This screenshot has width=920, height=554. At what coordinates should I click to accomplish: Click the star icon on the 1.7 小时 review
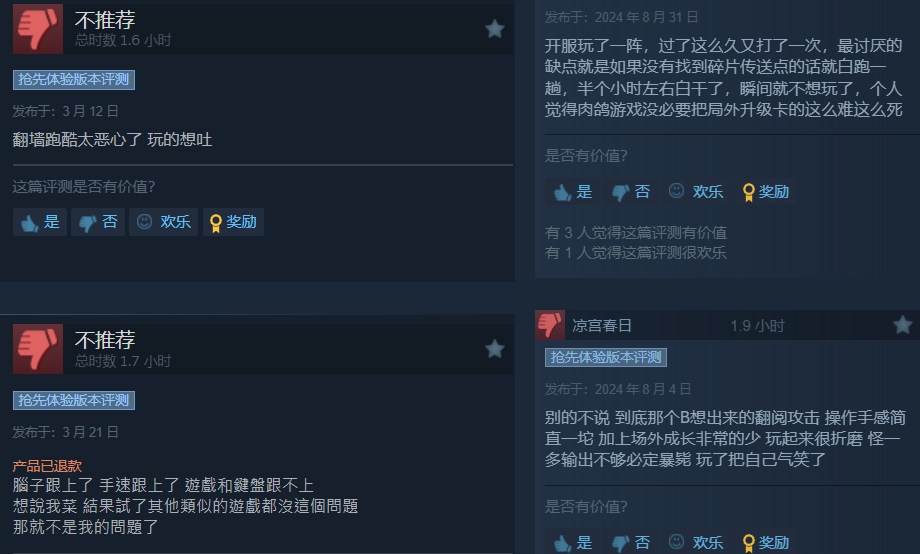point(495,349)
